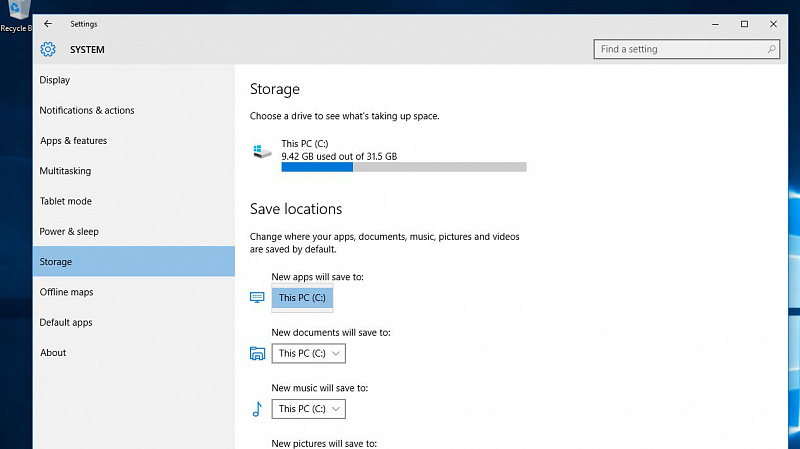
Task: Minimize the Settings window
Action: 715,24
